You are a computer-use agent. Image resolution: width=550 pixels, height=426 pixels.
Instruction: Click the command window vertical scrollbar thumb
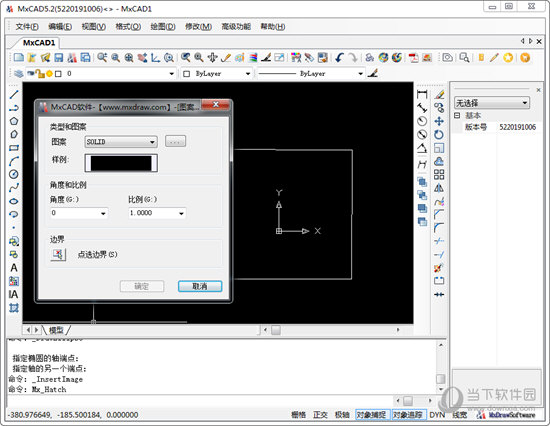441,379
